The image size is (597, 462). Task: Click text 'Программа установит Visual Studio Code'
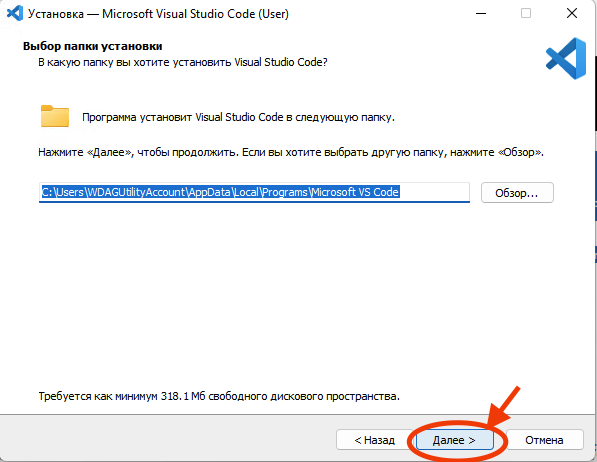(183, 117)
